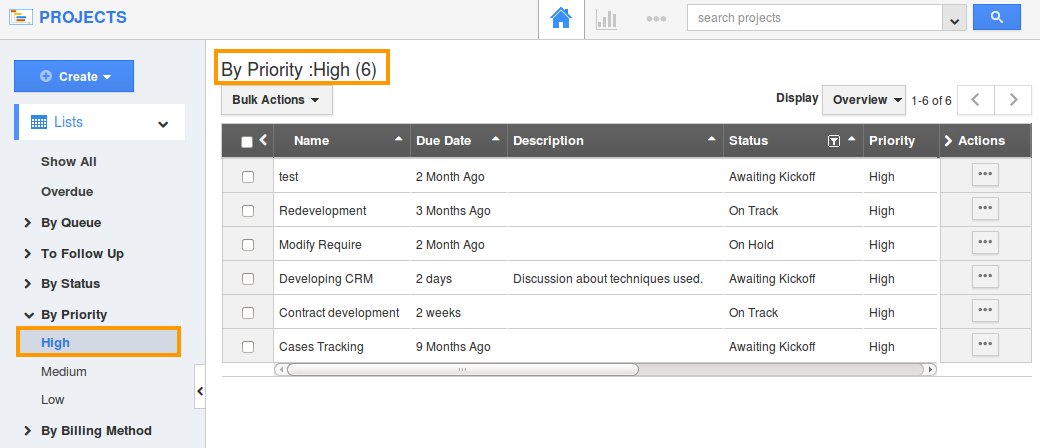
Task: Select Overdue in sidebar
Action: click(67, 192)
